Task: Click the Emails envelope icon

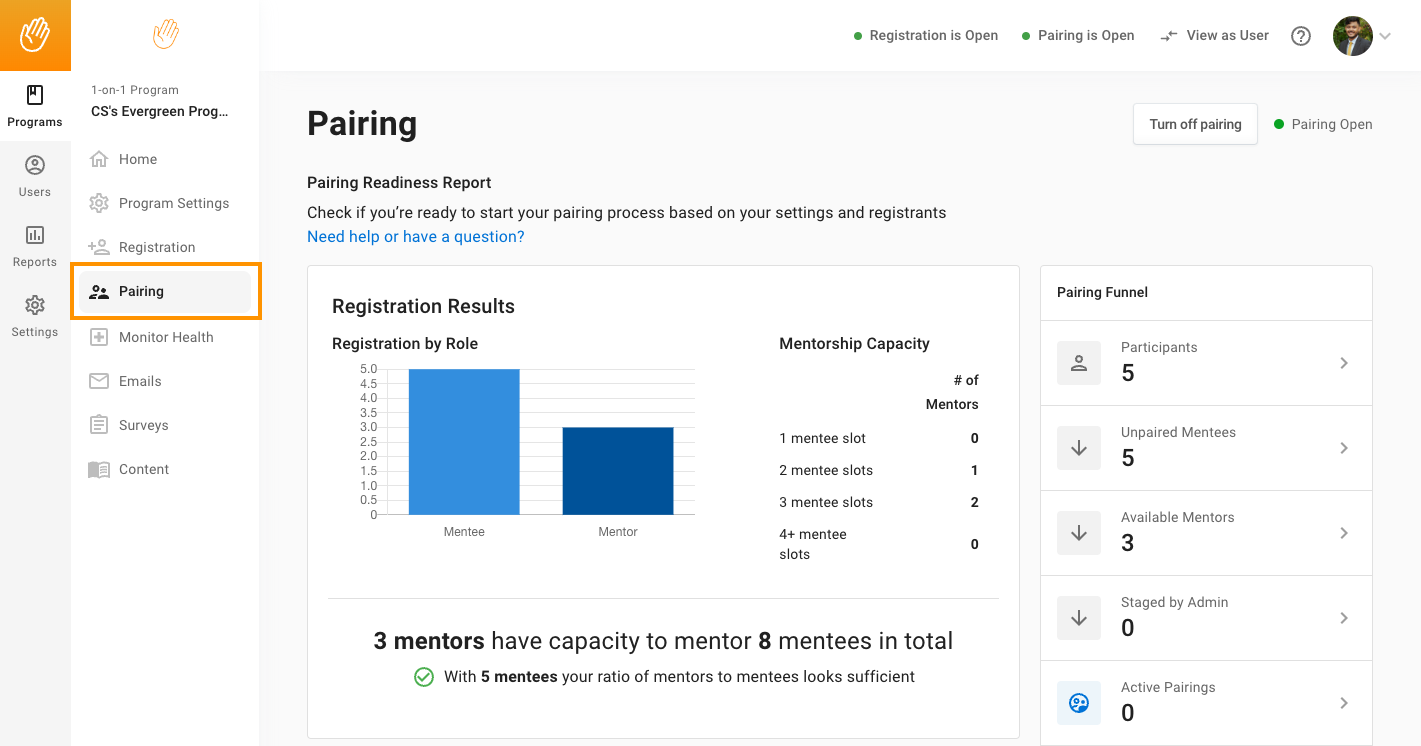Action: [x=99, y=381]
